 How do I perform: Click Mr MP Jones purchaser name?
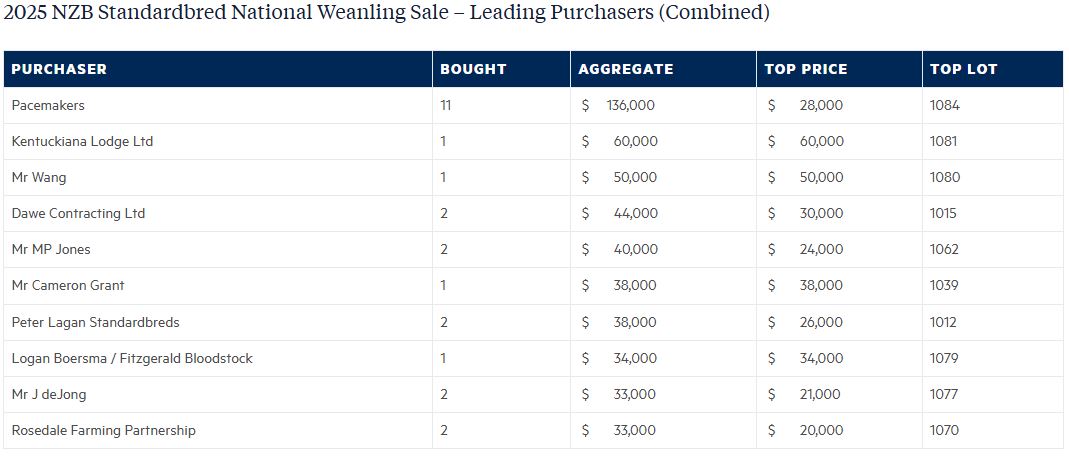point(51,249)
